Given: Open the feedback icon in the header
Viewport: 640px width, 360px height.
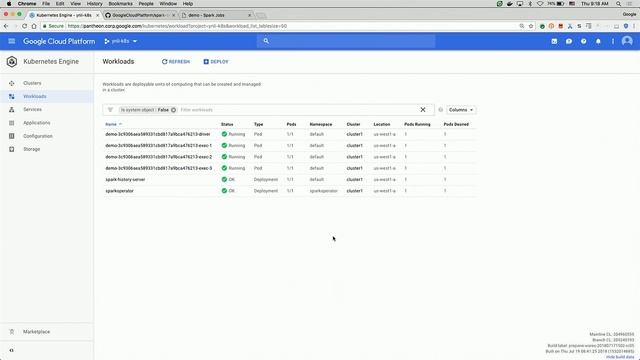Looking at the screenshot, I should (569, 41).
